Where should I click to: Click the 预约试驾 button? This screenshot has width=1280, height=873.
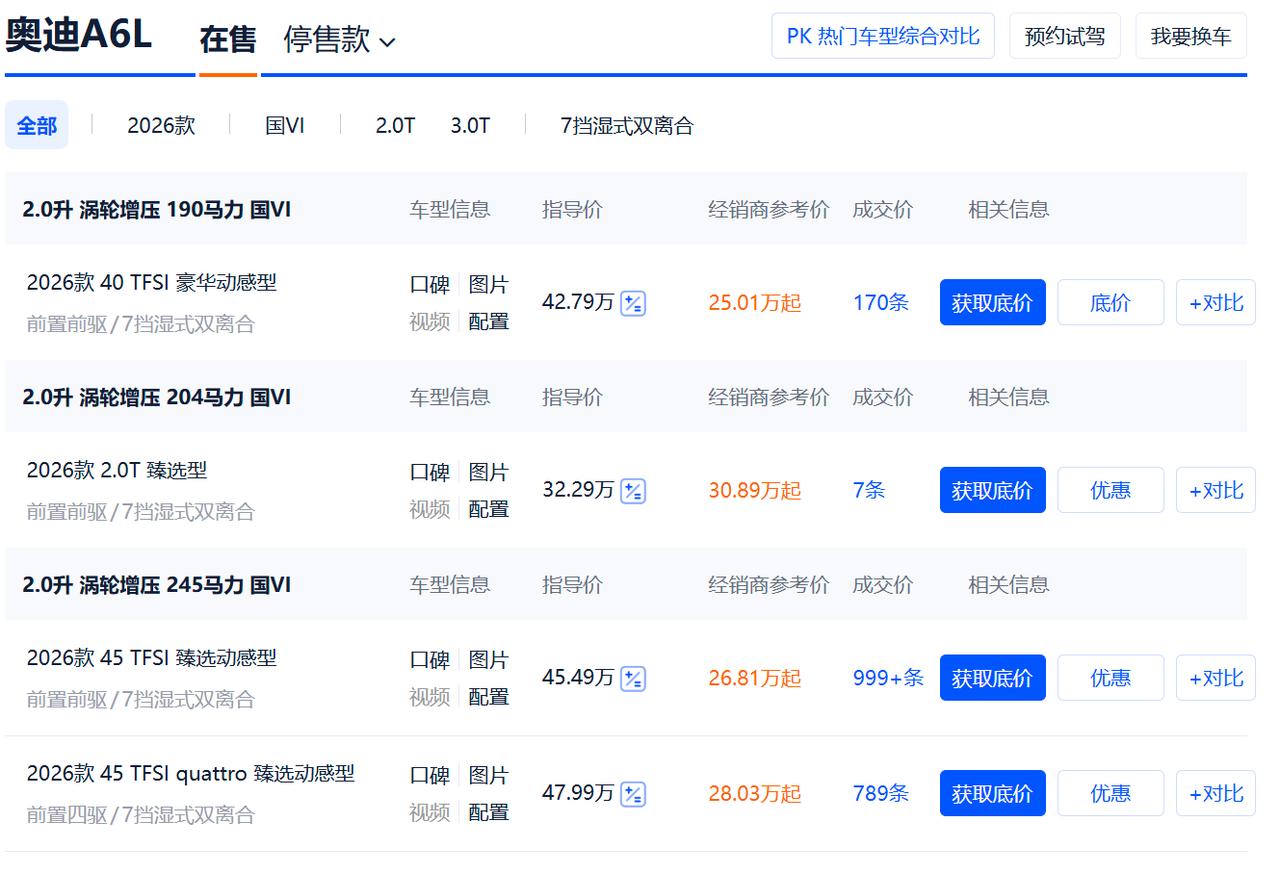pos(1065,36)
